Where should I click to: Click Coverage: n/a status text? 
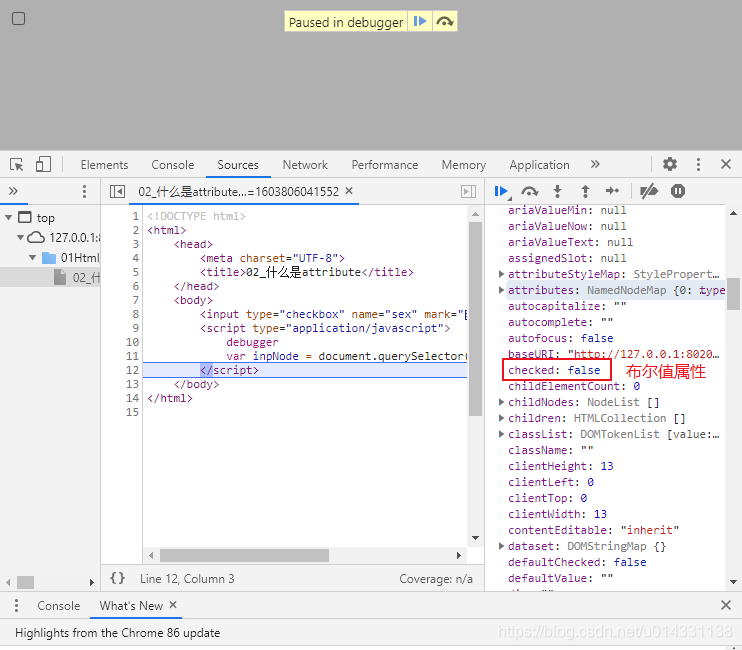click(x=436, y=579)
